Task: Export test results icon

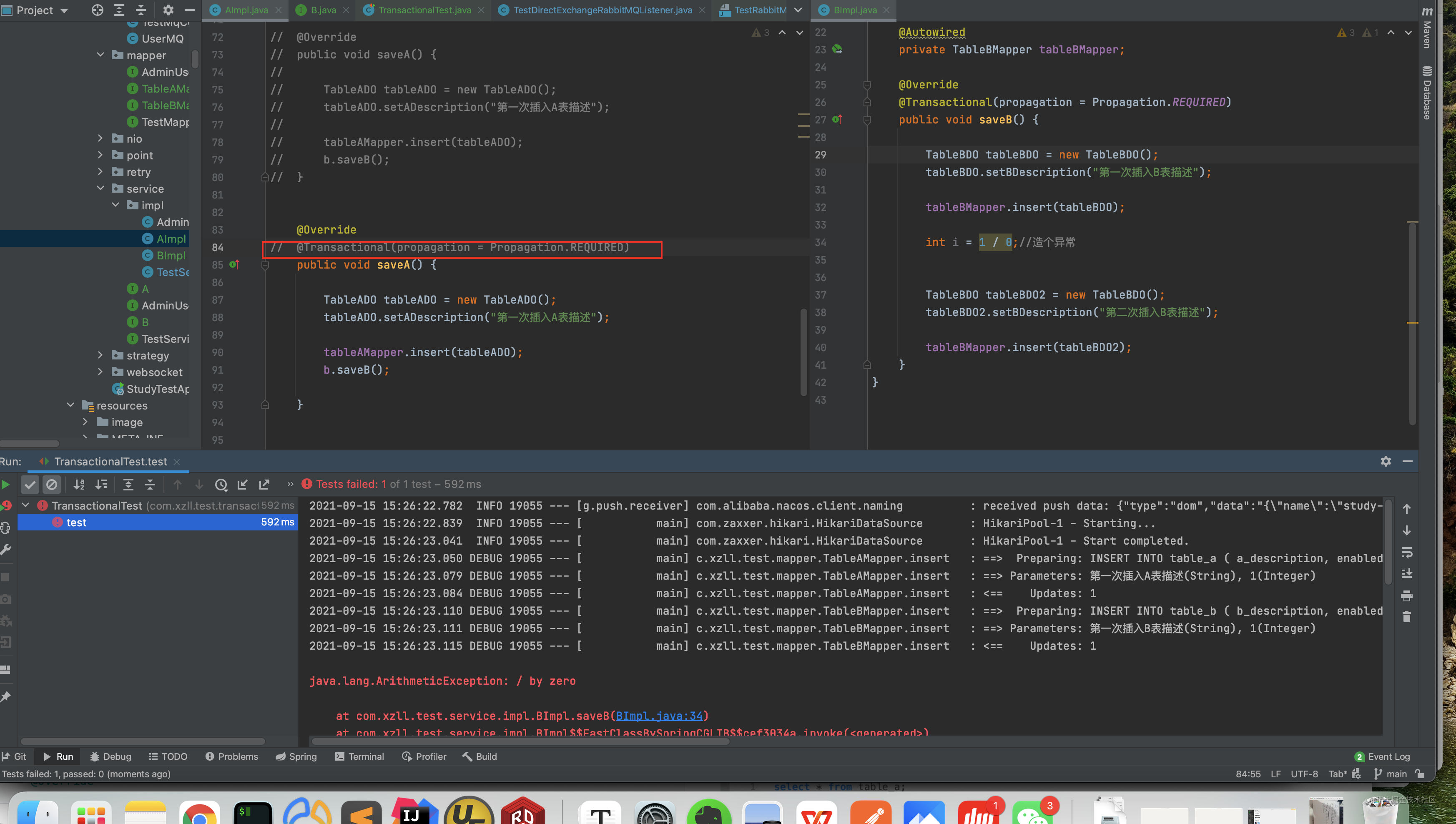Action: tap(264, 485)
